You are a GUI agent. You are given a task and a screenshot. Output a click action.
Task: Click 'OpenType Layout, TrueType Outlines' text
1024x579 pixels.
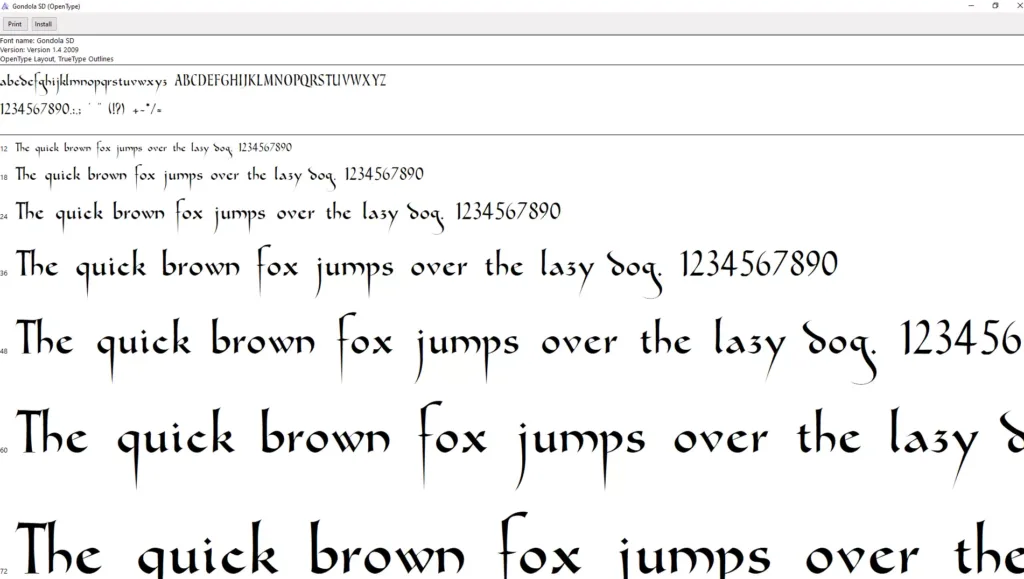57,59
